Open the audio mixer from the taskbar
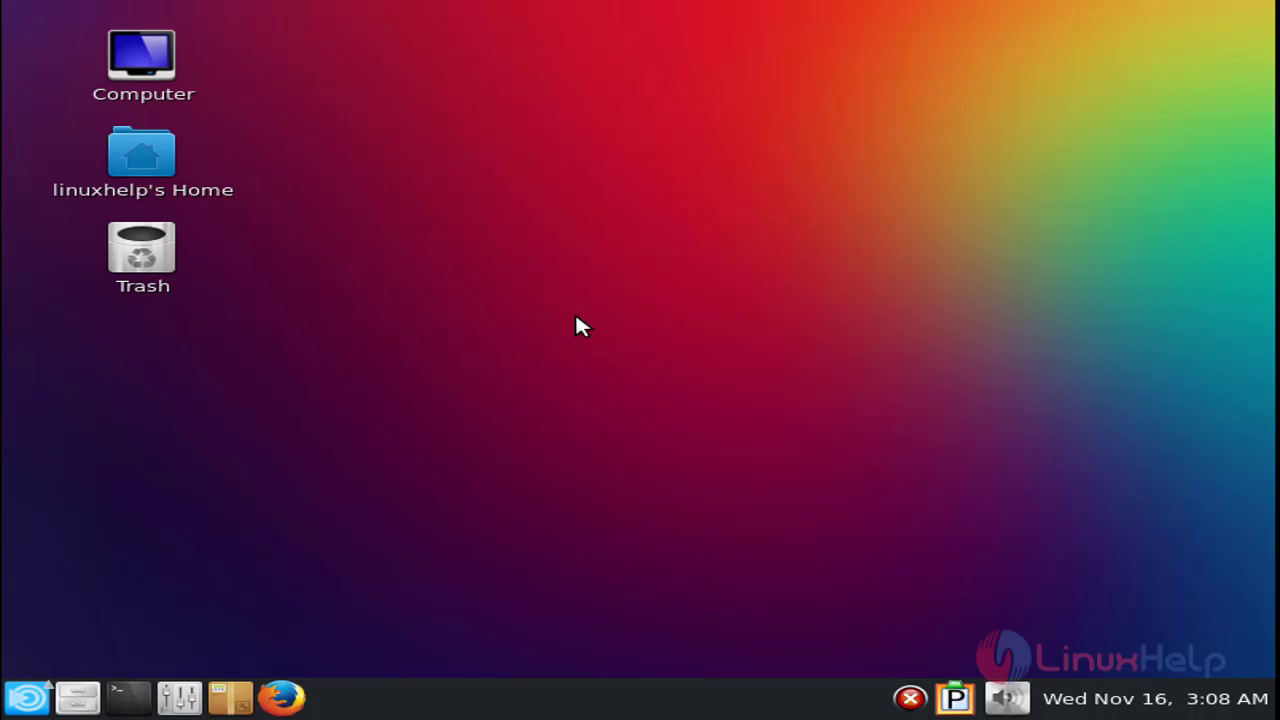 [x=180, y=697]
